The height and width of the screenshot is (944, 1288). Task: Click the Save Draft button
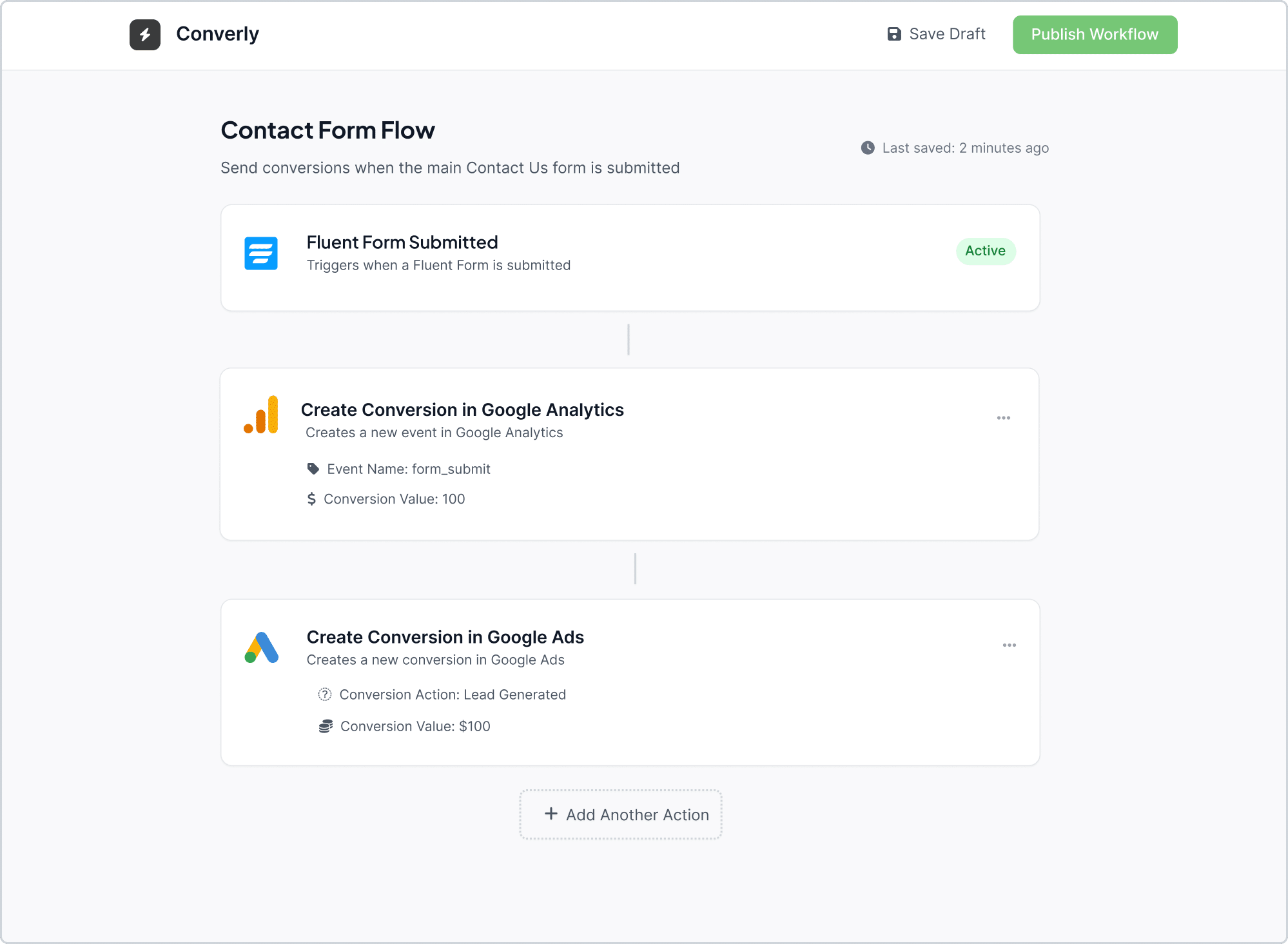(x=936, y=34)
